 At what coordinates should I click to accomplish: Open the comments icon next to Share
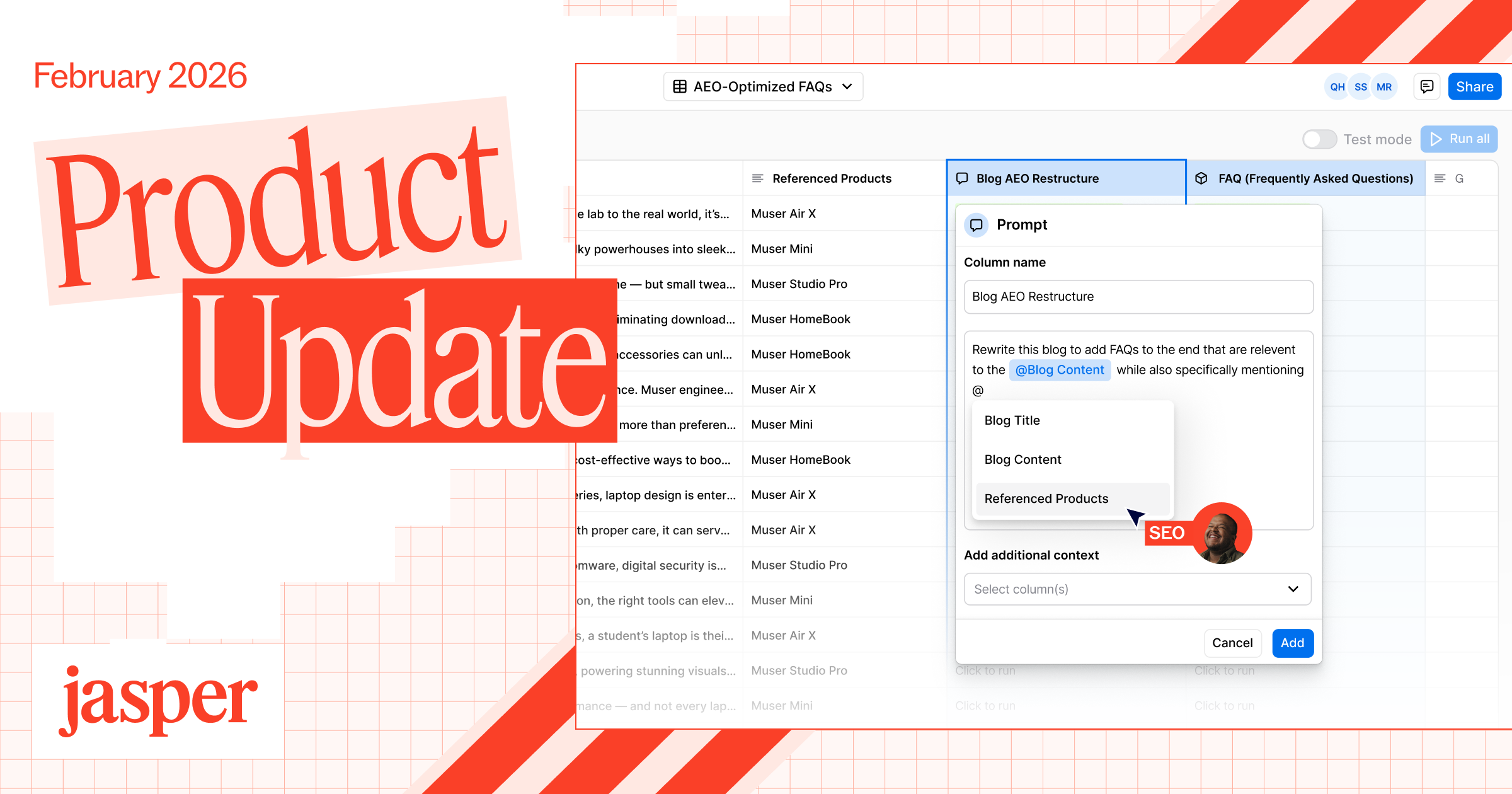tap(1427, 86)
